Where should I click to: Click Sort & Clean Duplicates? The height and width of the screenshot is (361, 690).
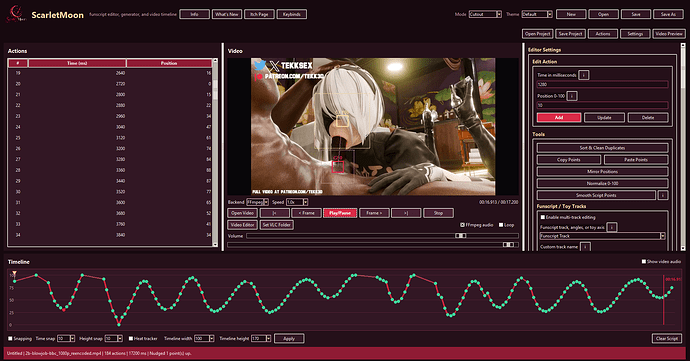602,148
